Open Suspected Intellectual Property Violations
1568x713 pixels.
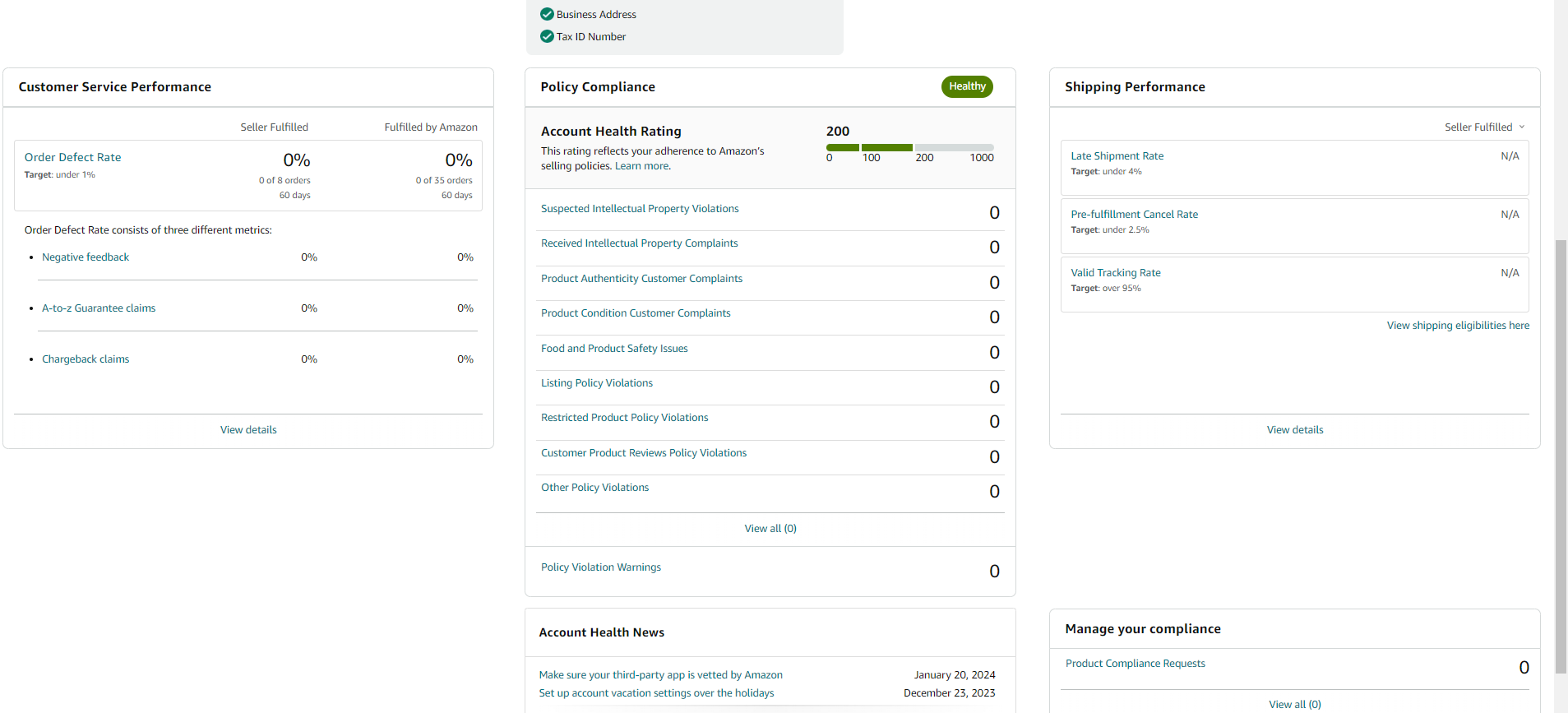click(640, 209)
